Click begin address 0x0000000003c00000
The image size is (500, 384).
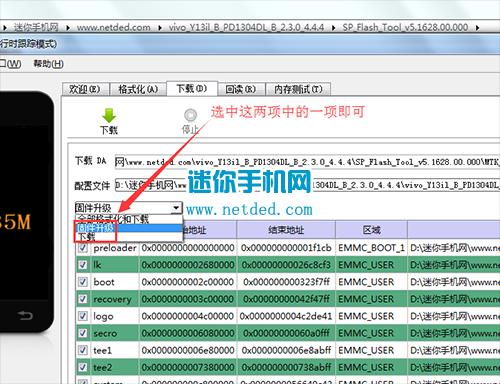tap(188, 299)
